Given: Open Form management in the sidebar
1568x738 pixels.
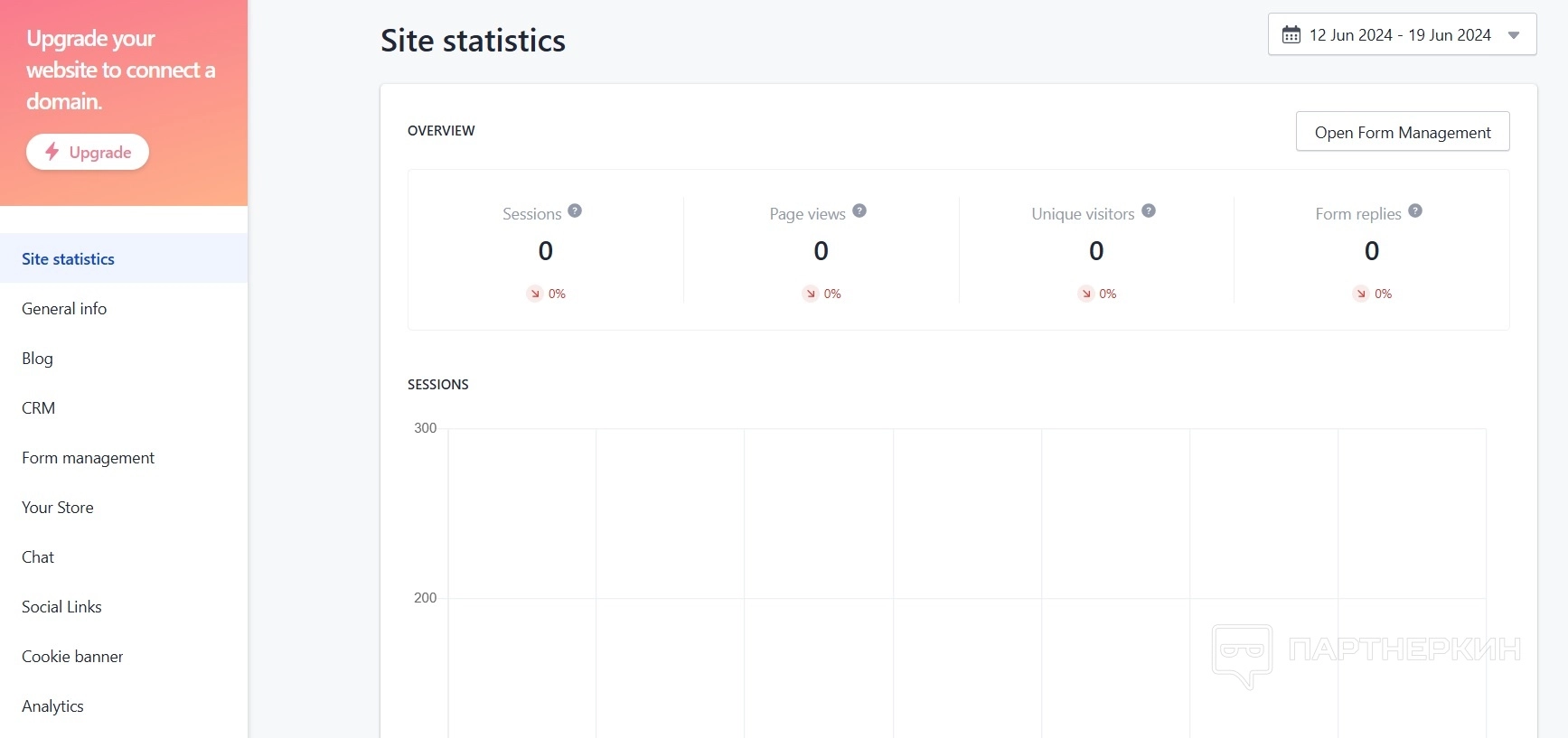Looking at the screenshot, I should [89, 458].
